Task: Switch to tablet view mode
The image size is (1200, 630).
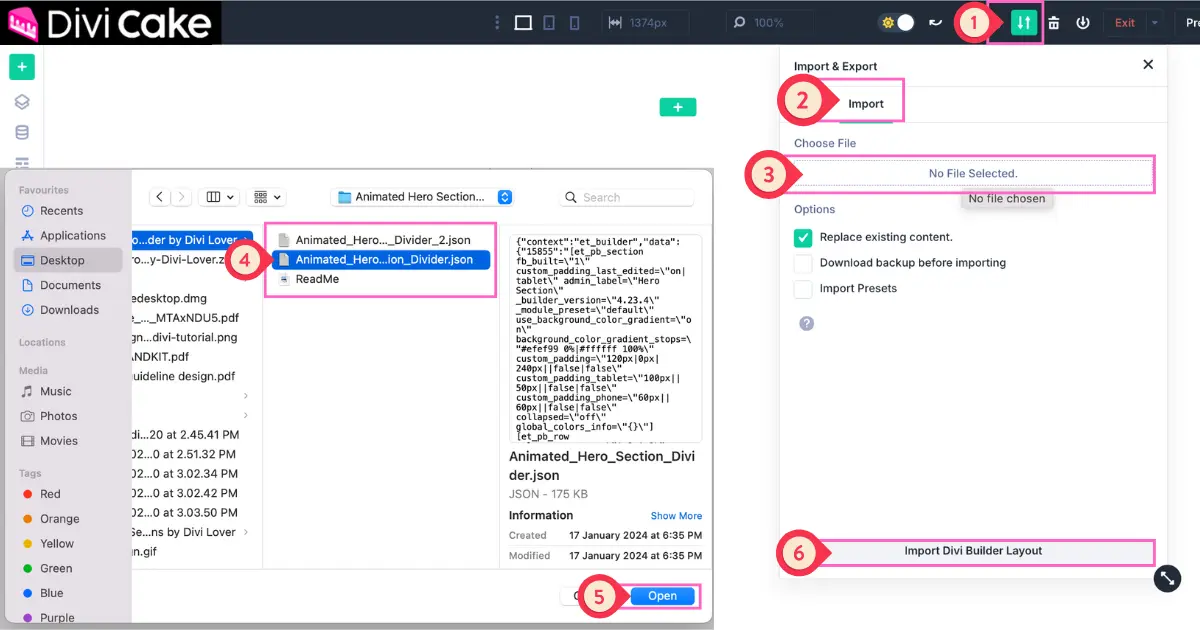Action: [x=549, y=23]
